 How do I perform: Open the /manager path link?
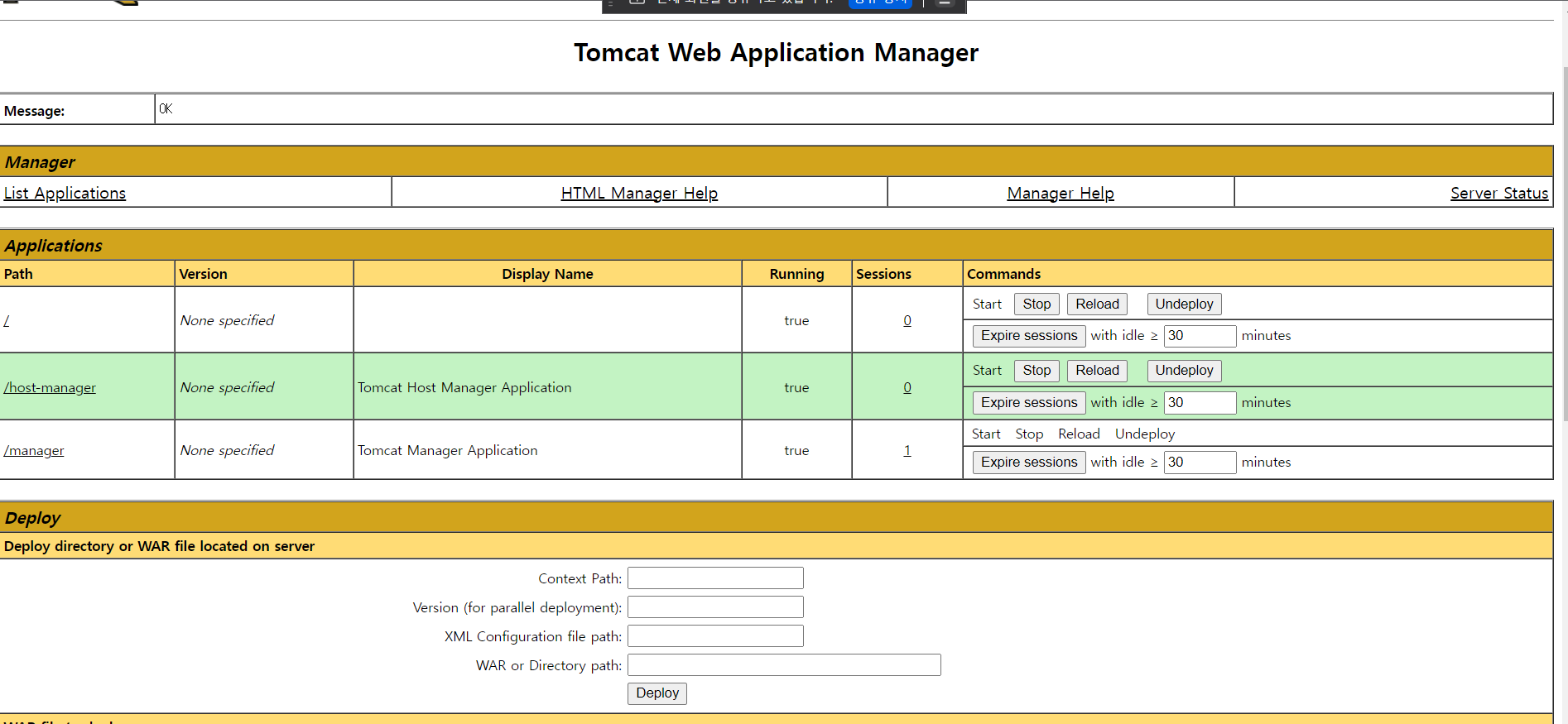(34, 450)
